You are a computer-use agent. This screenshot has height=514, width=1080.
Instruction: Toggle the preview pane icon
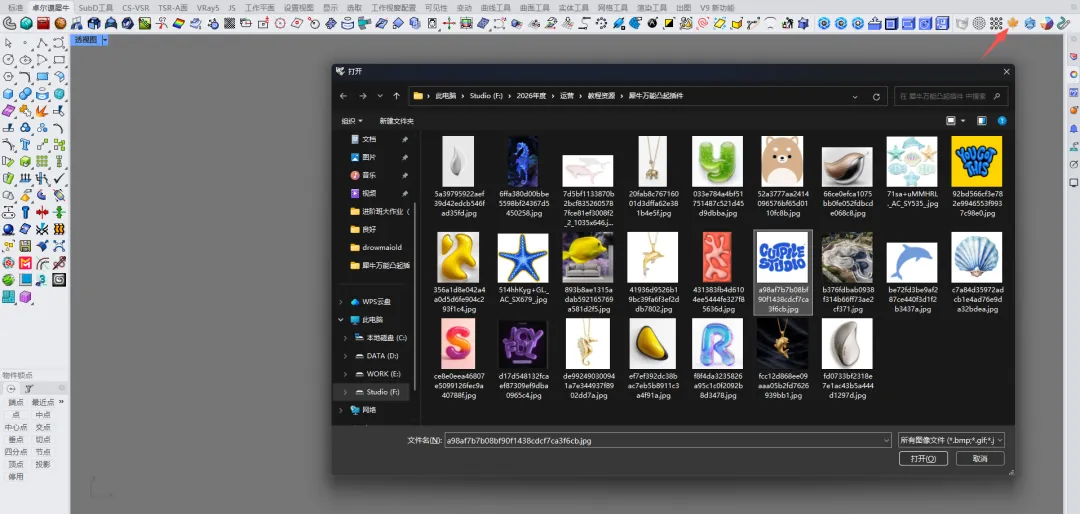pos(982,121)
